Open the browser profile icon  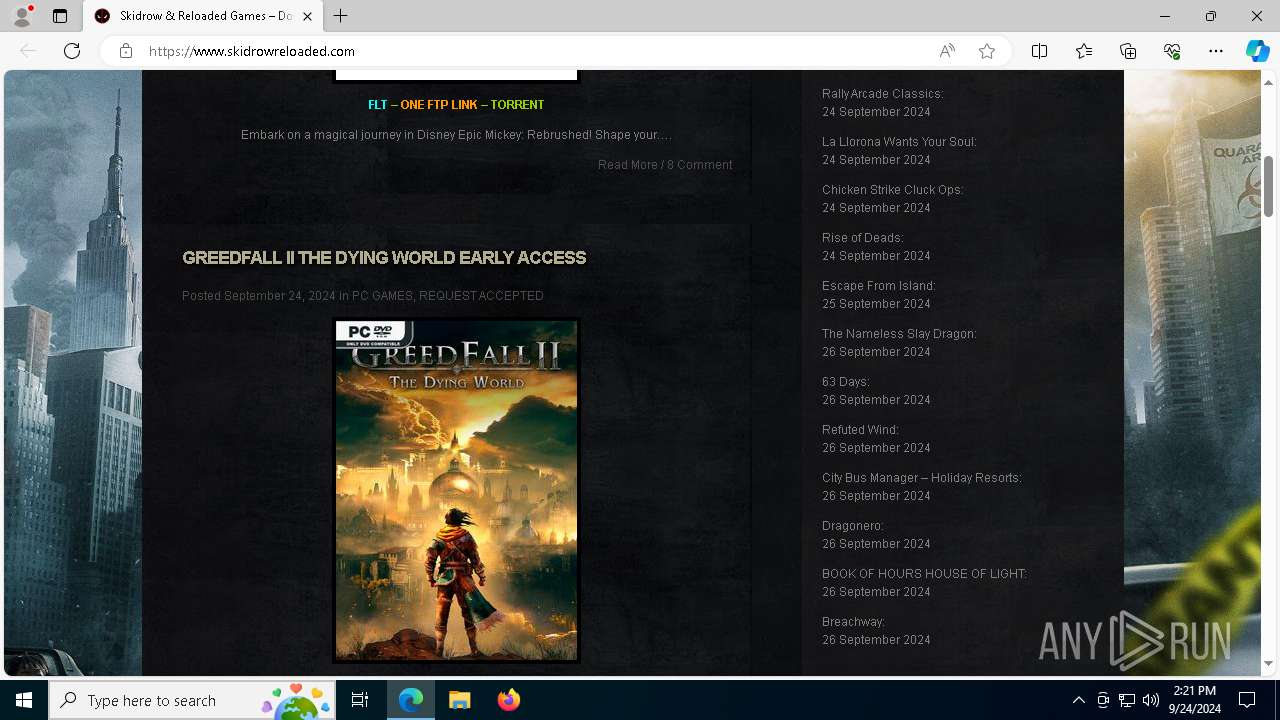(x=22, y=16)
